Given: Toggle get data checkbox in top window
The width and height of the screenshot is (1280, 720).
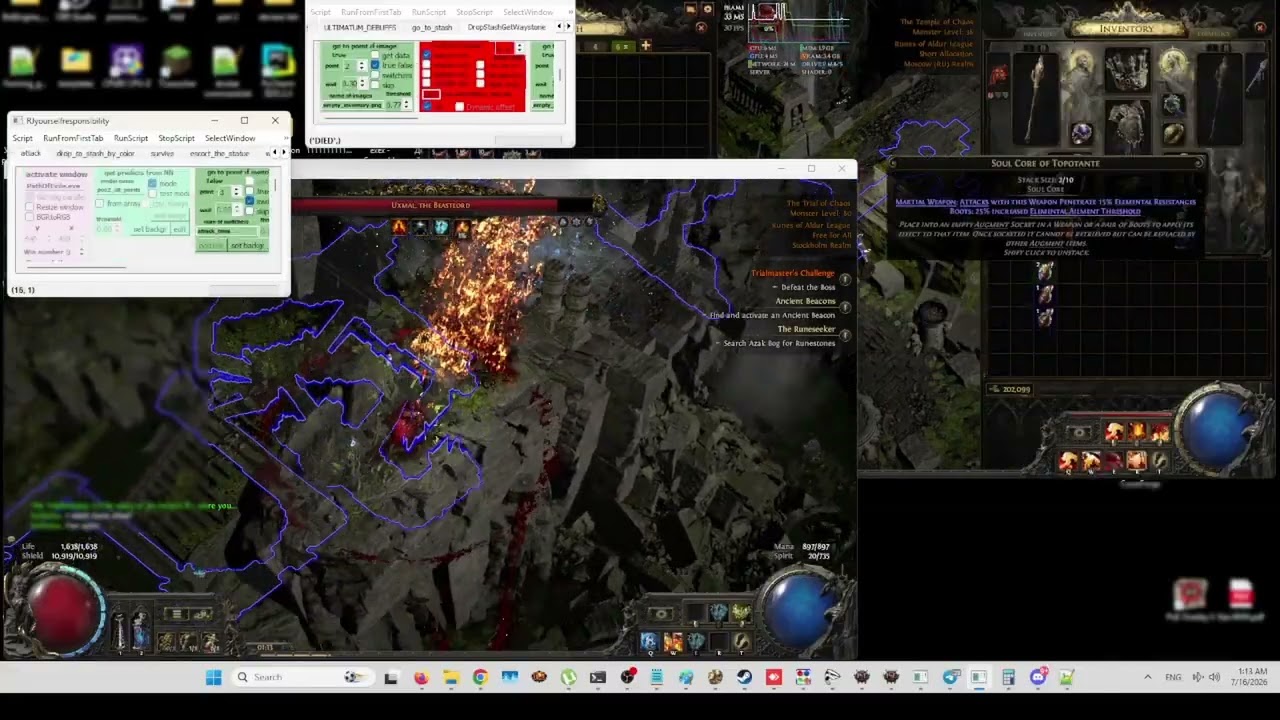Looking at the screenshot, I should (375, 56).
